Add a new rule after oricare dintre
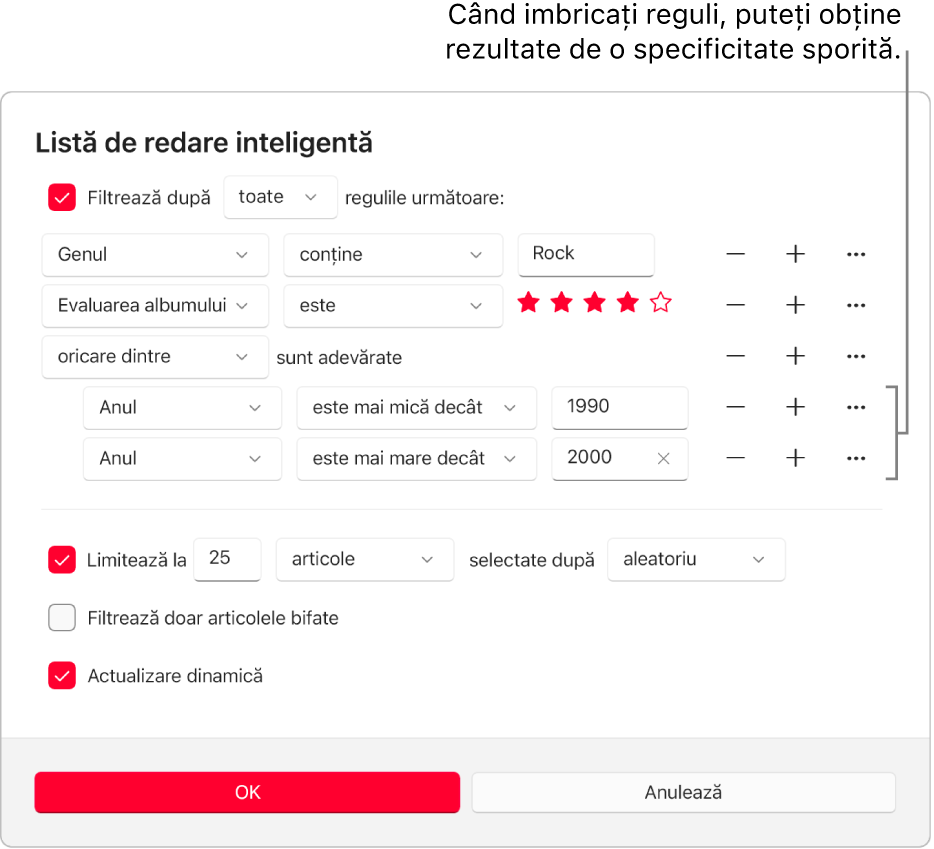The width and height of the screenshot is (934, 849). (795, 357)
